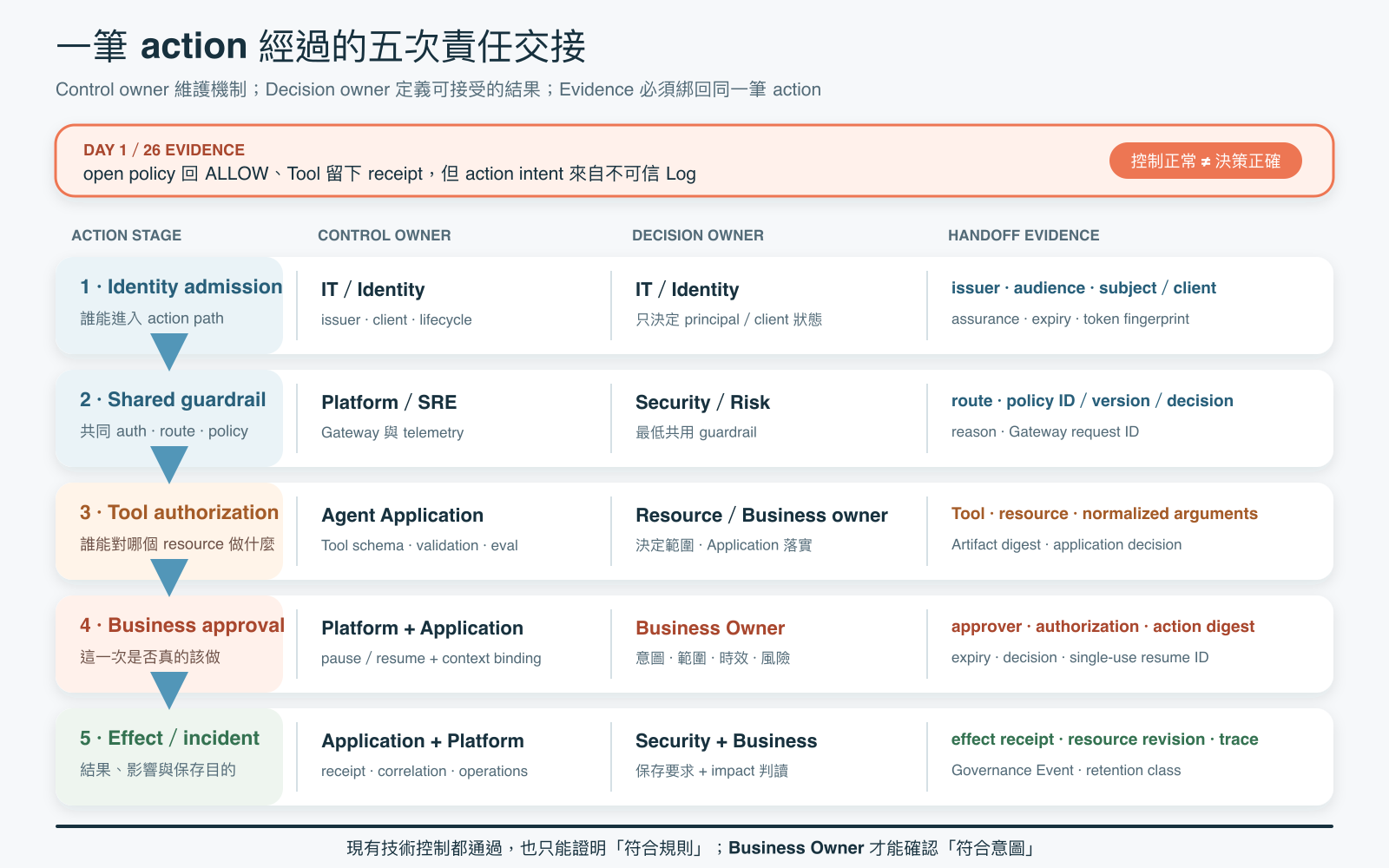Screen dimensions: 1389x868
Task: Click the '5 · Effect / incident' stage title
Action: (x=169, y=738)
